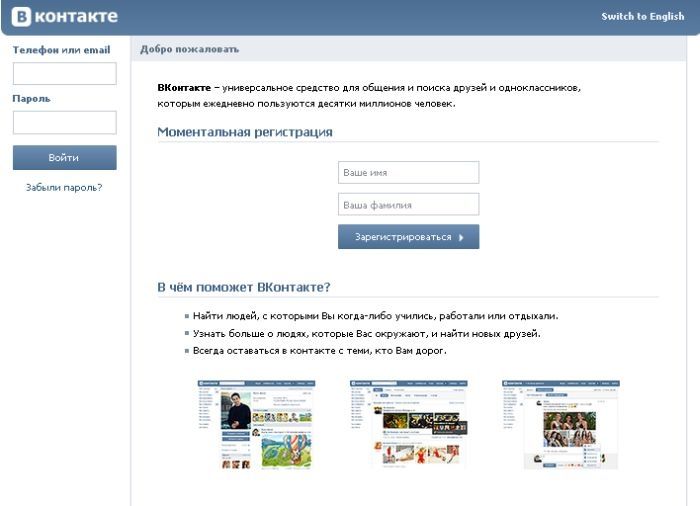The width and height of the screenshot is (700, 506).
Task: Switch to English language
Action: click(x=642, y=17)
